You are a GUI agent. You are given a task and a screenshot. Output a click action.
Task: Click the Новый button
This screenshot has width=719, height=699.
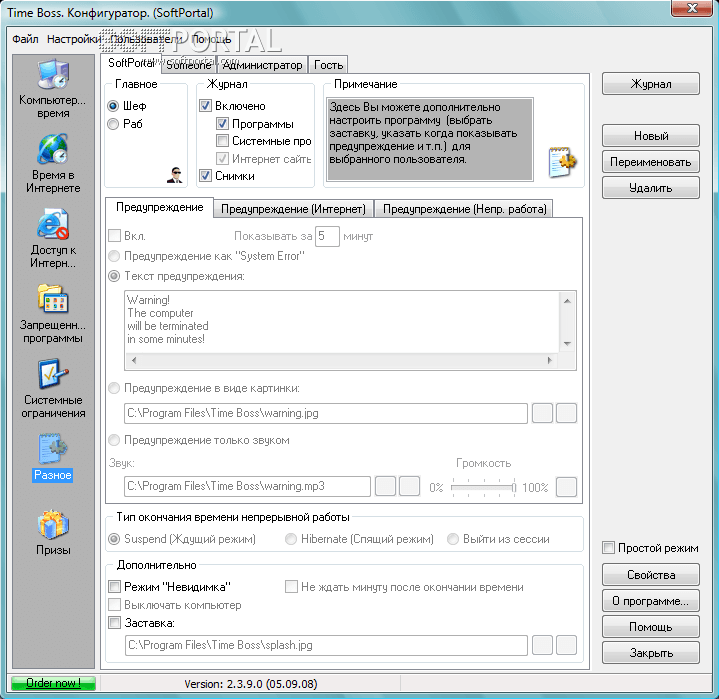[x=651, y=136]
